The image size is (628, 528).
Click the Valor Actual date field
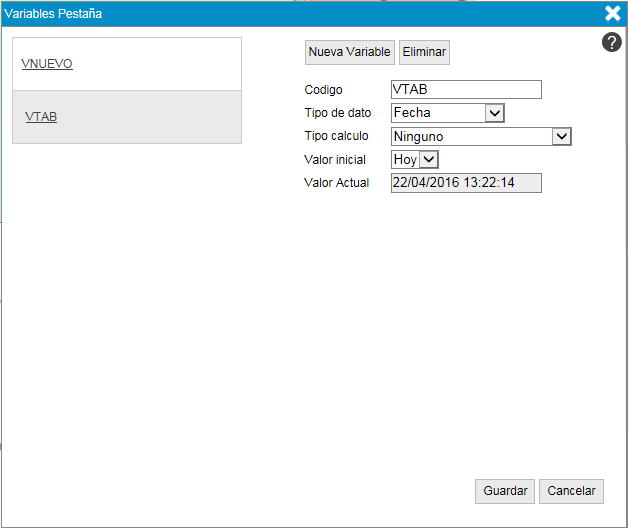coord(466,183)
